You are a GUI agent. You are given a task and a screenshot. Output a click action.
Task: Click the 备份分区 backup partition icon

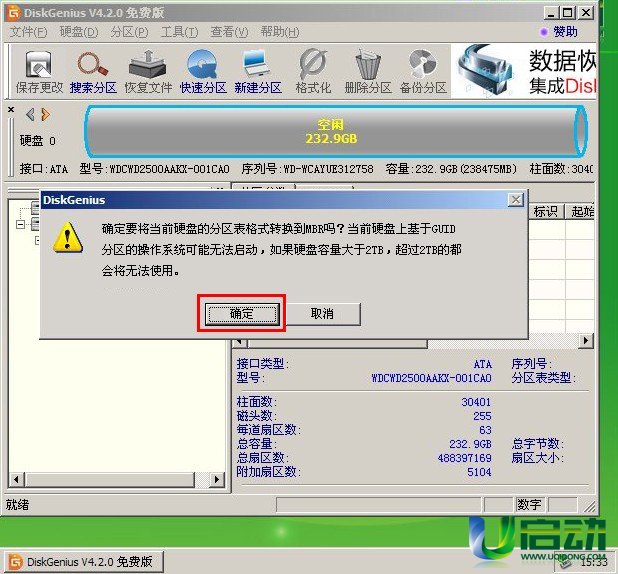[423, 72]
